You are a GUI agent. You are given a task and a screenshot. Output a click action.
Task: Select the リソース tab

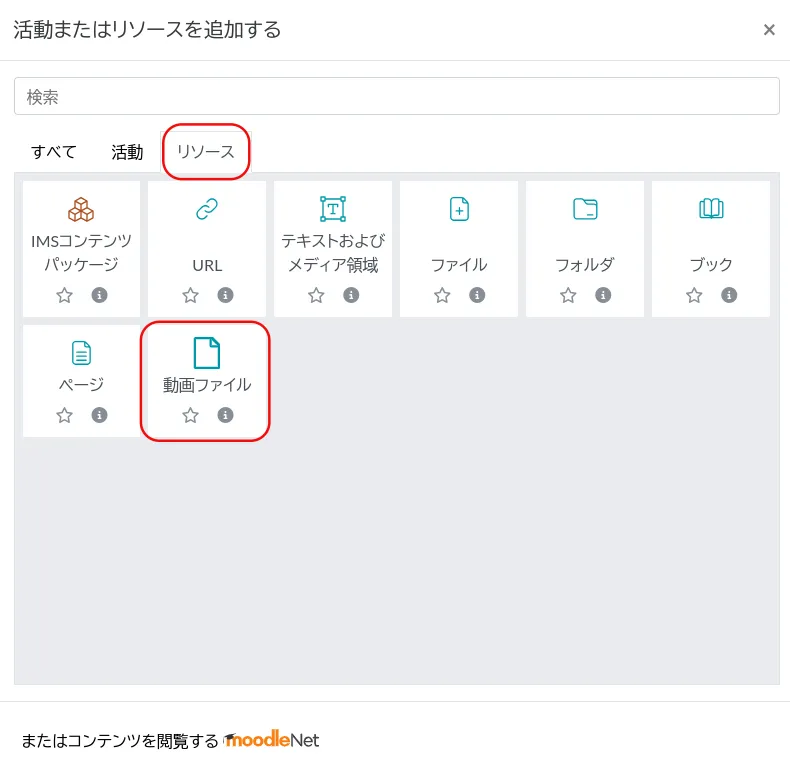206,152
